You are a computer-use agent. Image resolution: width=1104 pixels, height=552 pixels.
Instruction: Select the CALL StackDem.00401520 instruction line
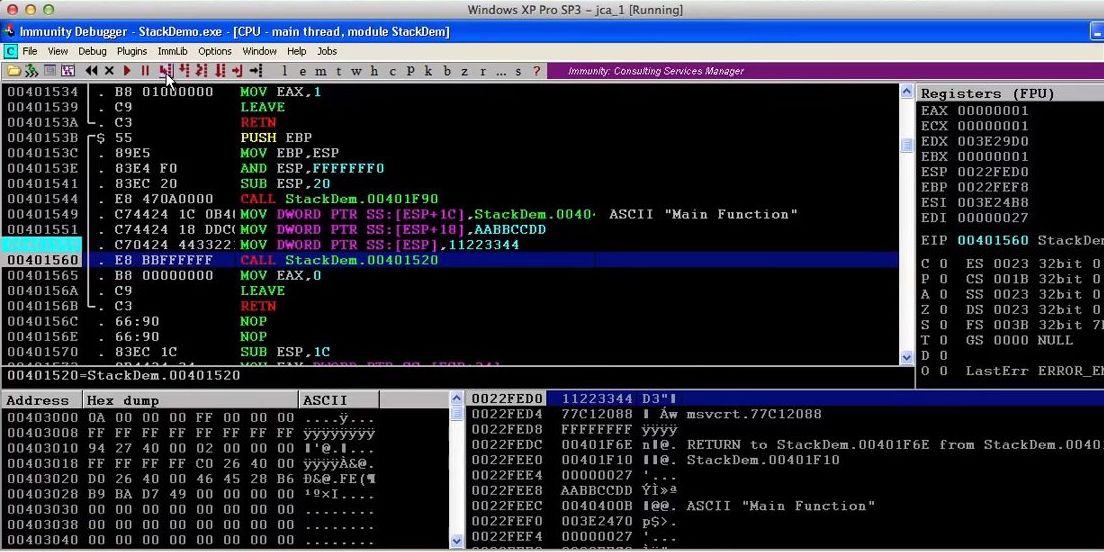pyautogui.click(x=450, y=260)
